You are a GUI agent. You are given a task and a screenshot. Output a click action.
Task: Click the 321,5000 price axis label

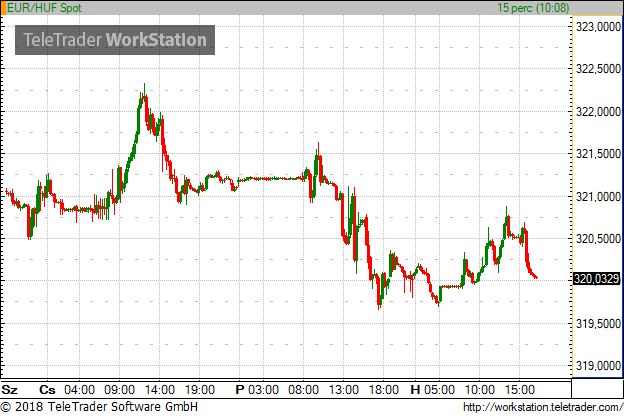[x=598, y=154]
